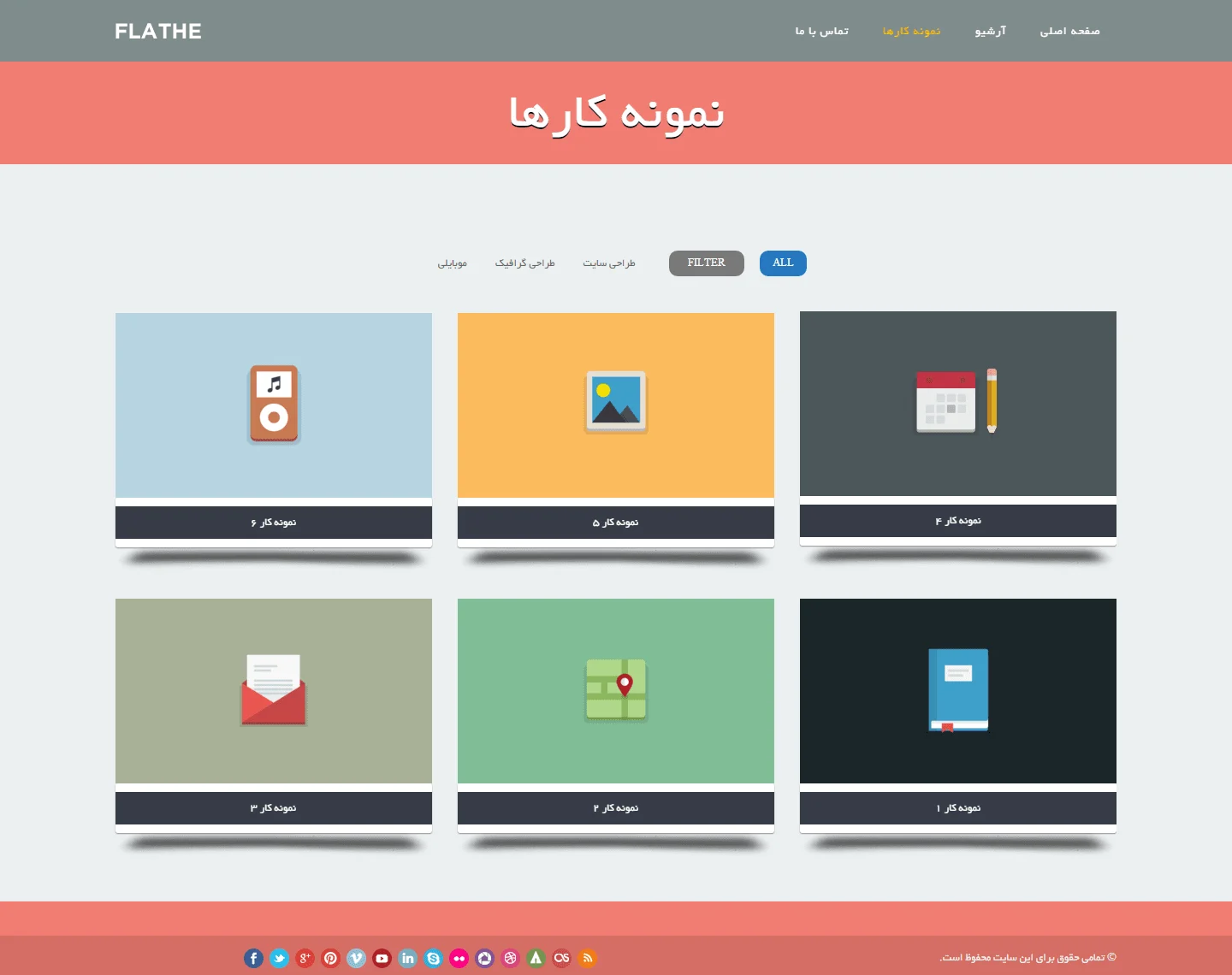Open the آرشیو navigation item
The width and height of the screenshot is (1232, 975).
point(991,31)
